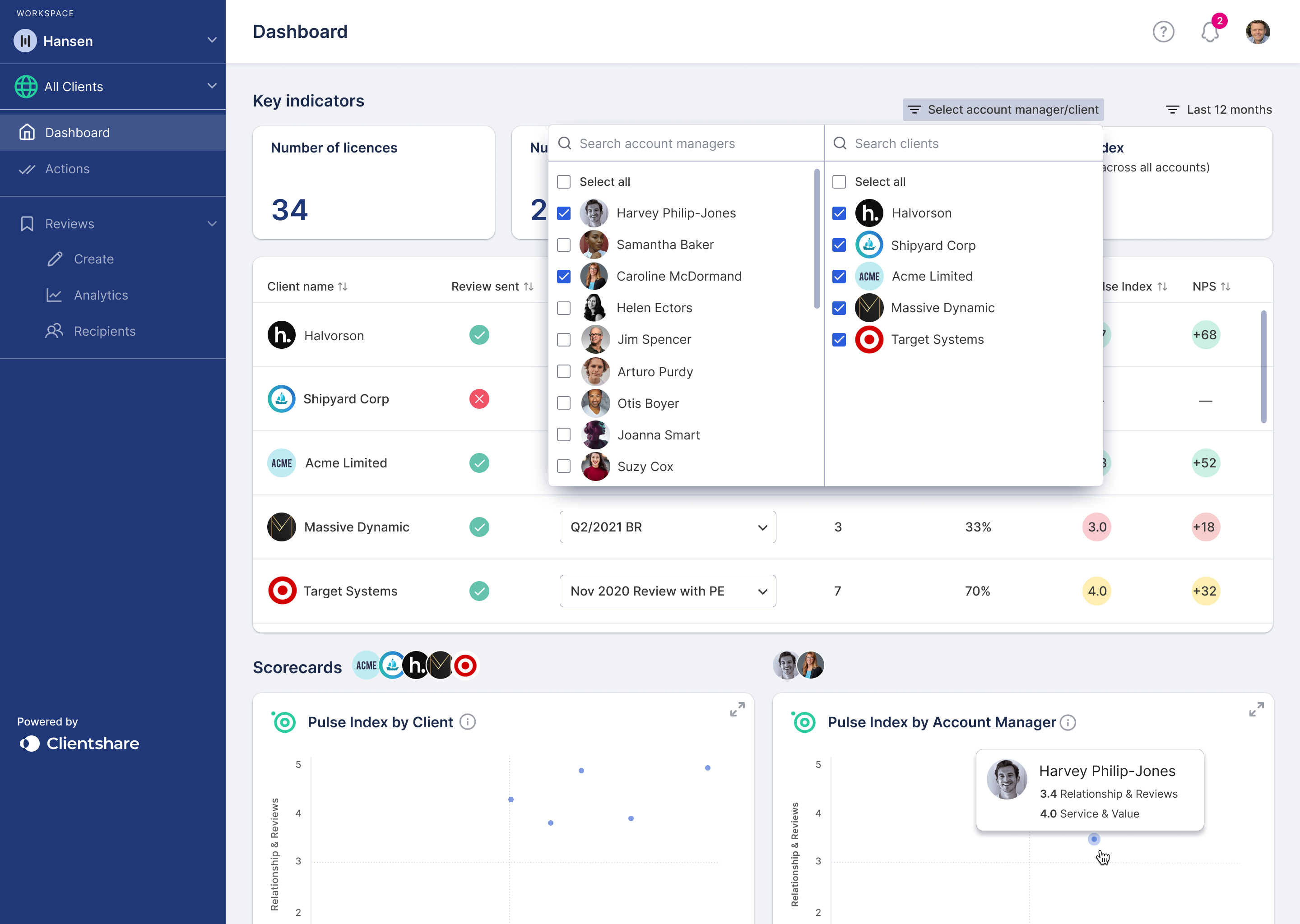Focus the Search account managers field

686,143
